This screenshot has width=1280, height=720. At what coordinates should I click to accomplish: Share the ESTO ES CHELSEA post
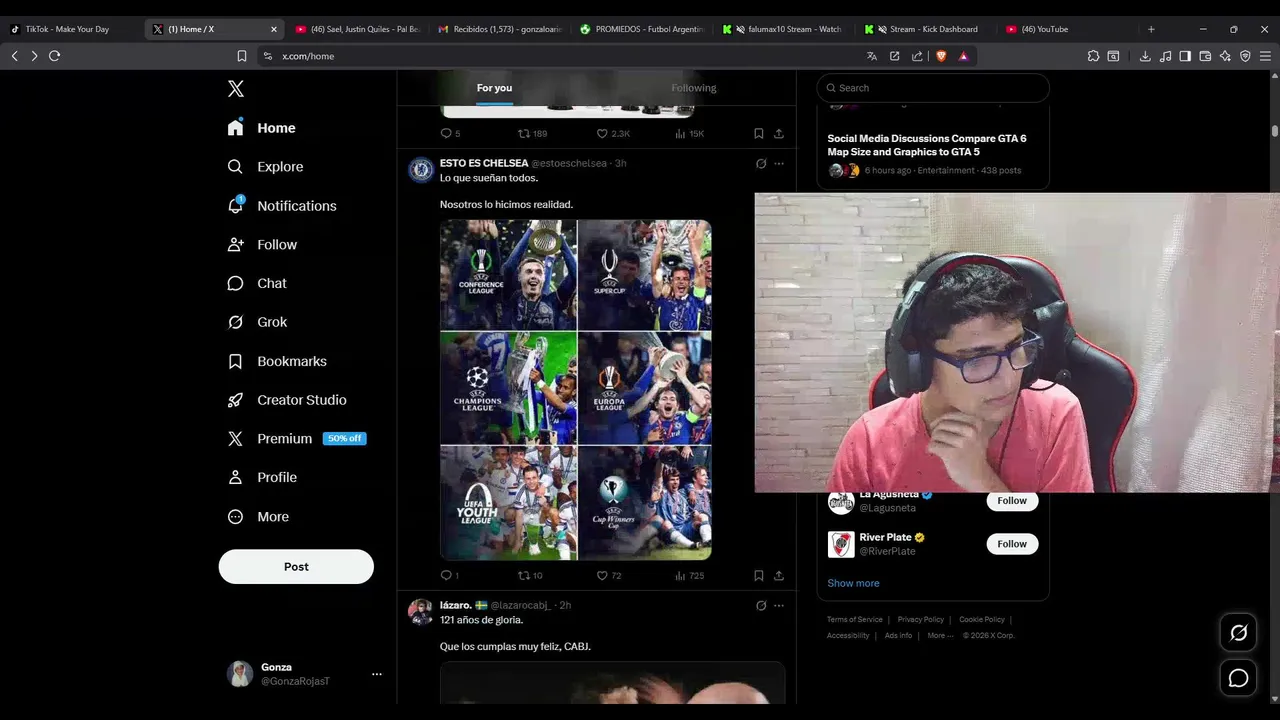pos(779,576)
